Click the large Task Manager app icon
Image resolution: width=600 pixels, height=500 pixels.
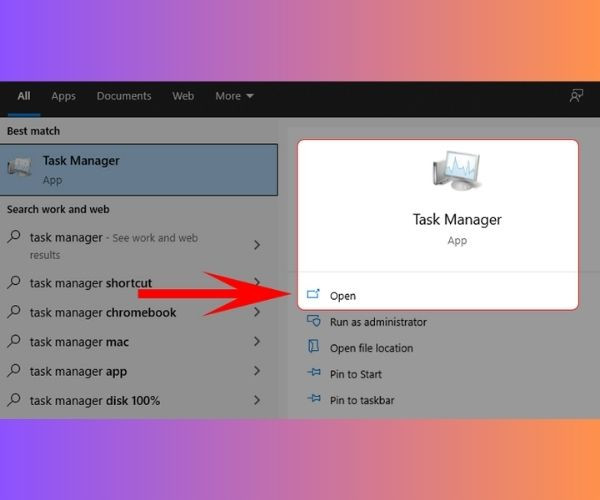coord(457,171)
